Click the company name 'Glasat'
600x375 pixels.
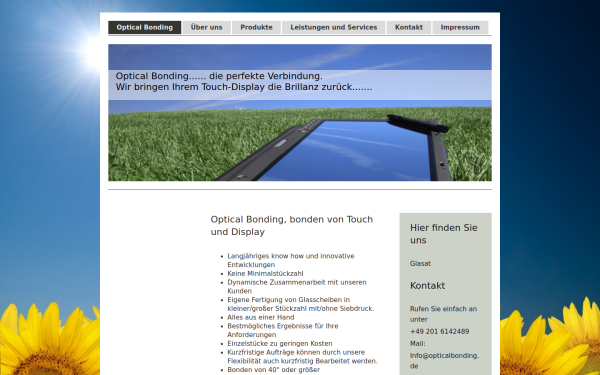click(420, 264)
